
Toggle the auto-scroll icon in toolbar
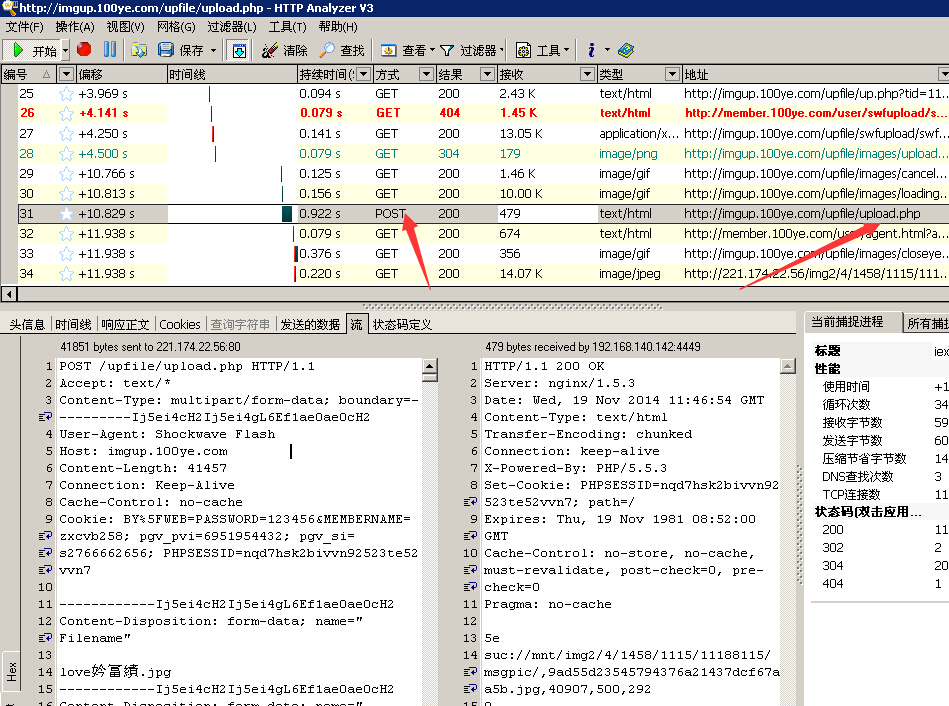(239, 50)
